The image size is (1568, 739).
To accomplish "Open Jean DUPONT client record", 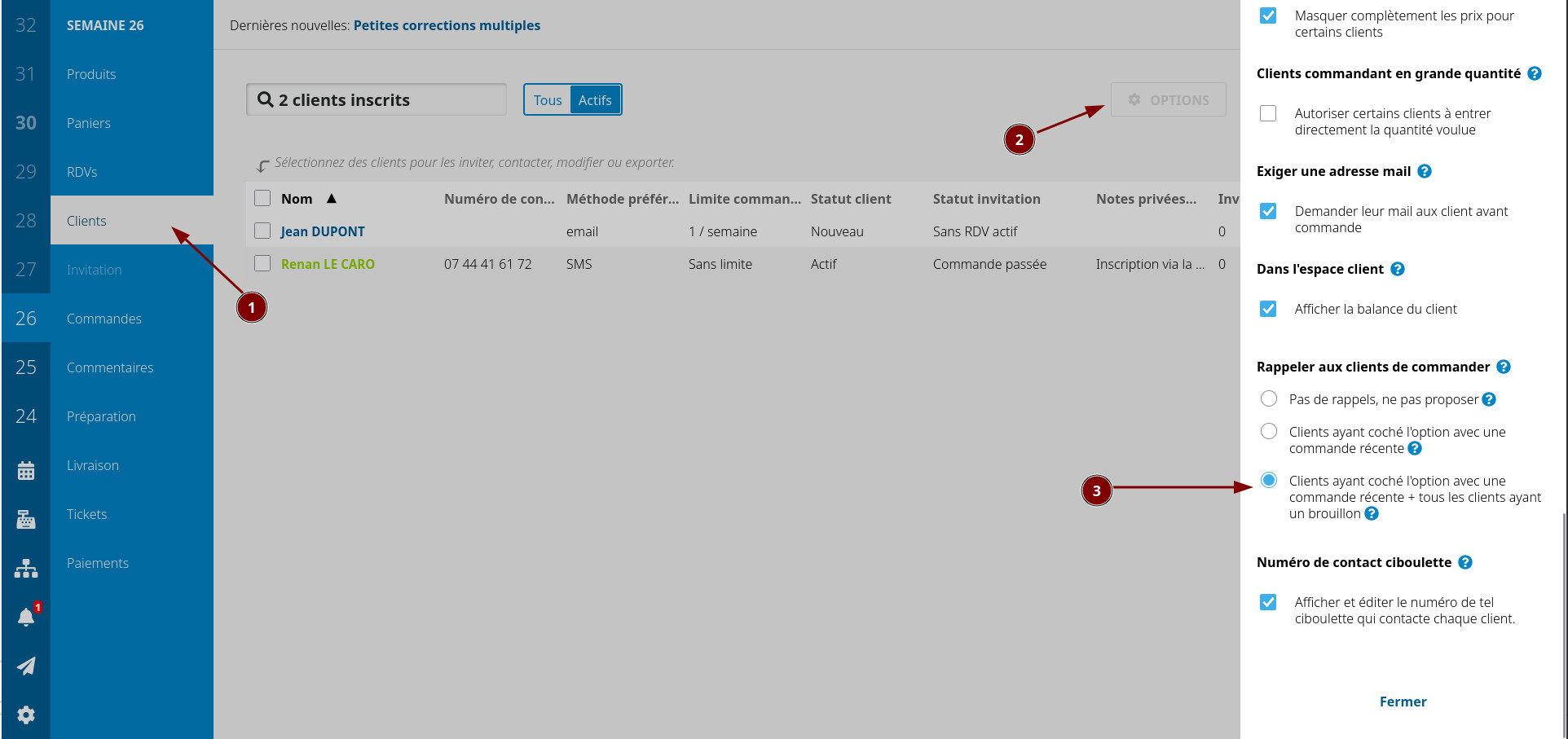I will 323,231.
